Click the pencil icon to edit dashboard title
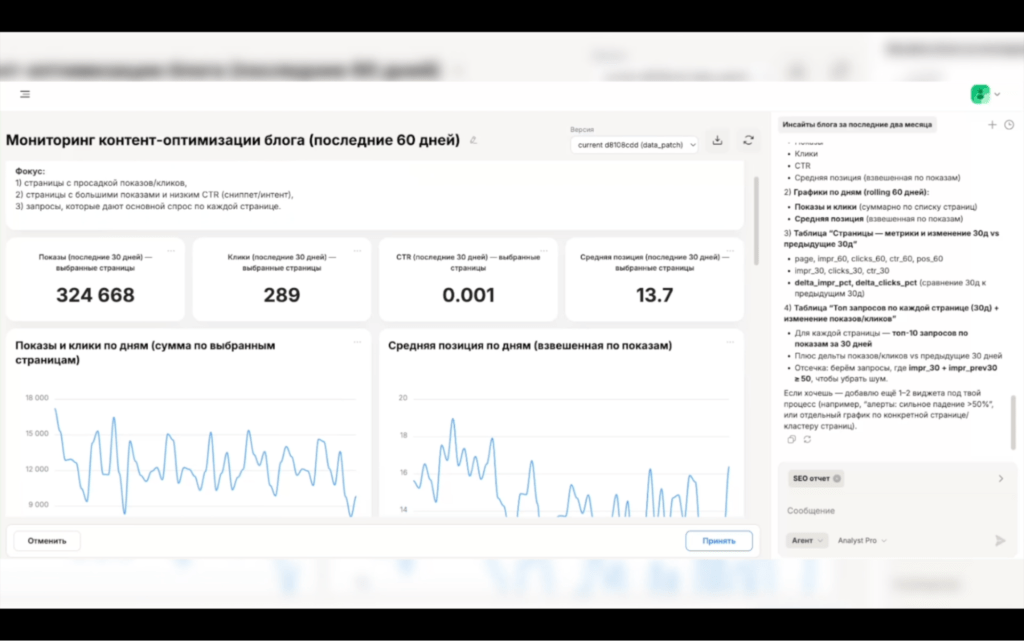Screen dimensions: 1024x641 tap(474, 141)
